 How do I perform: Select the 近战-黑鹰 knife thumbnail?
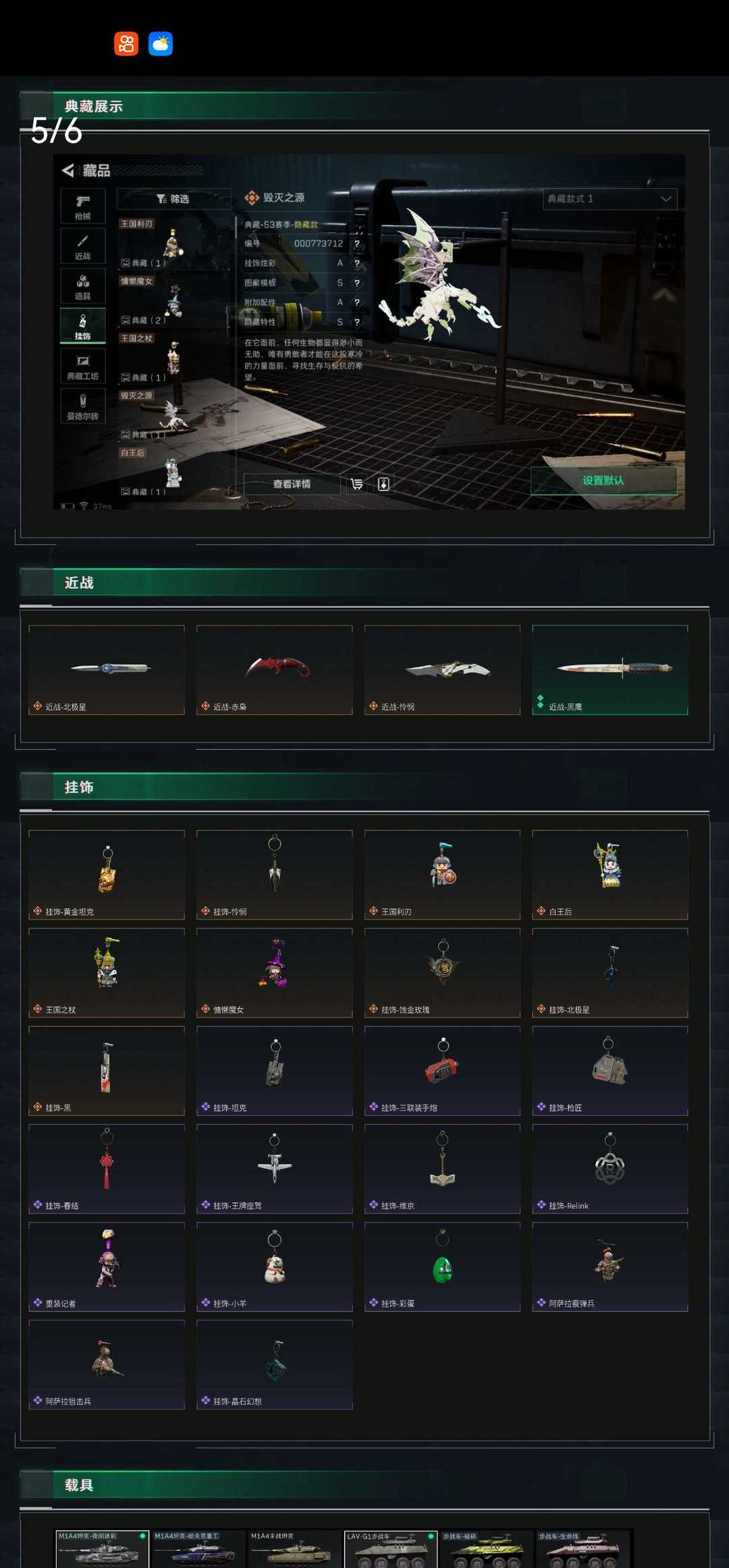[610, 670]
